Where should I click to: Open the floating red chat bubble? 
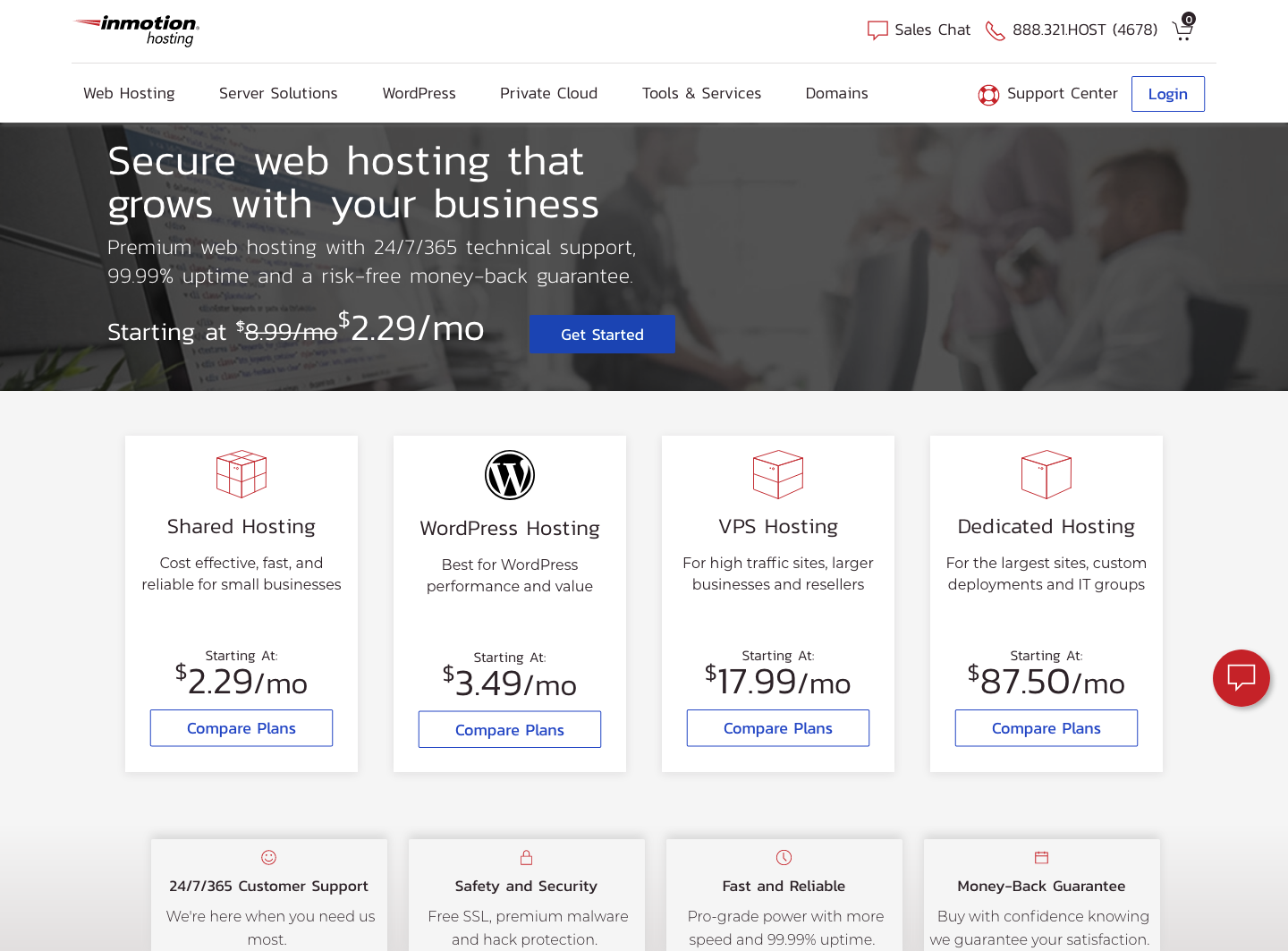1241,678
